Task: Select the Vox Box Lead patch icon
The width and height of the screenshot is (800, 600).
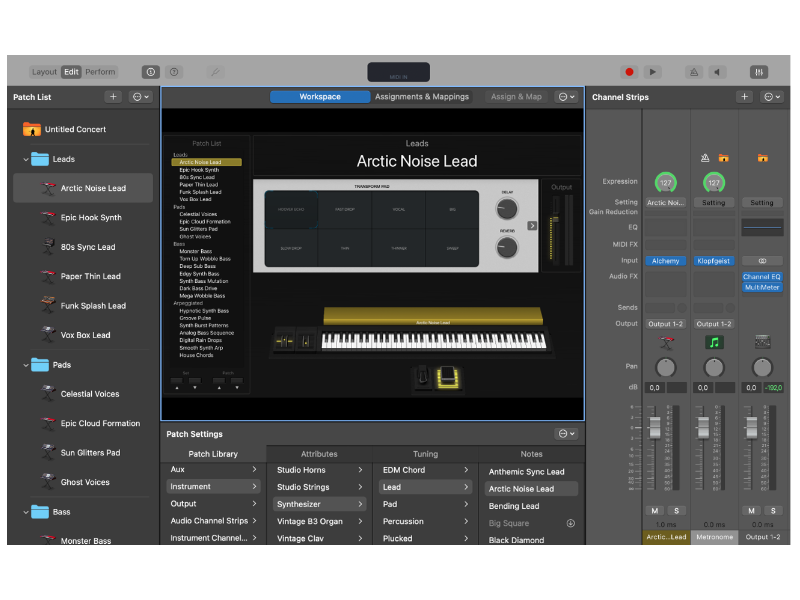Action: pyautogui.click(x=48, y=335)
